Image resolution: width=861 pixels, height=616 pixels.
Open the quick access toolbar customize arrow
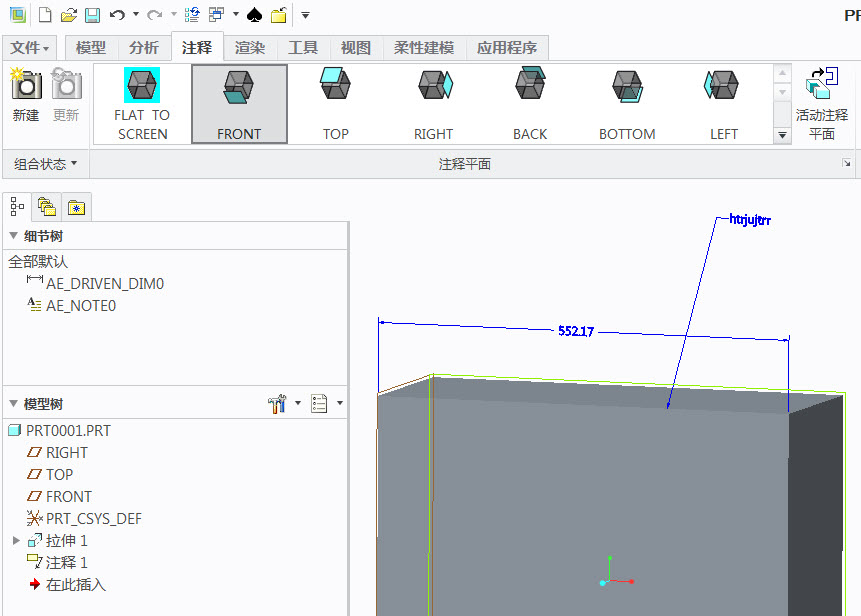pos(305,15)
